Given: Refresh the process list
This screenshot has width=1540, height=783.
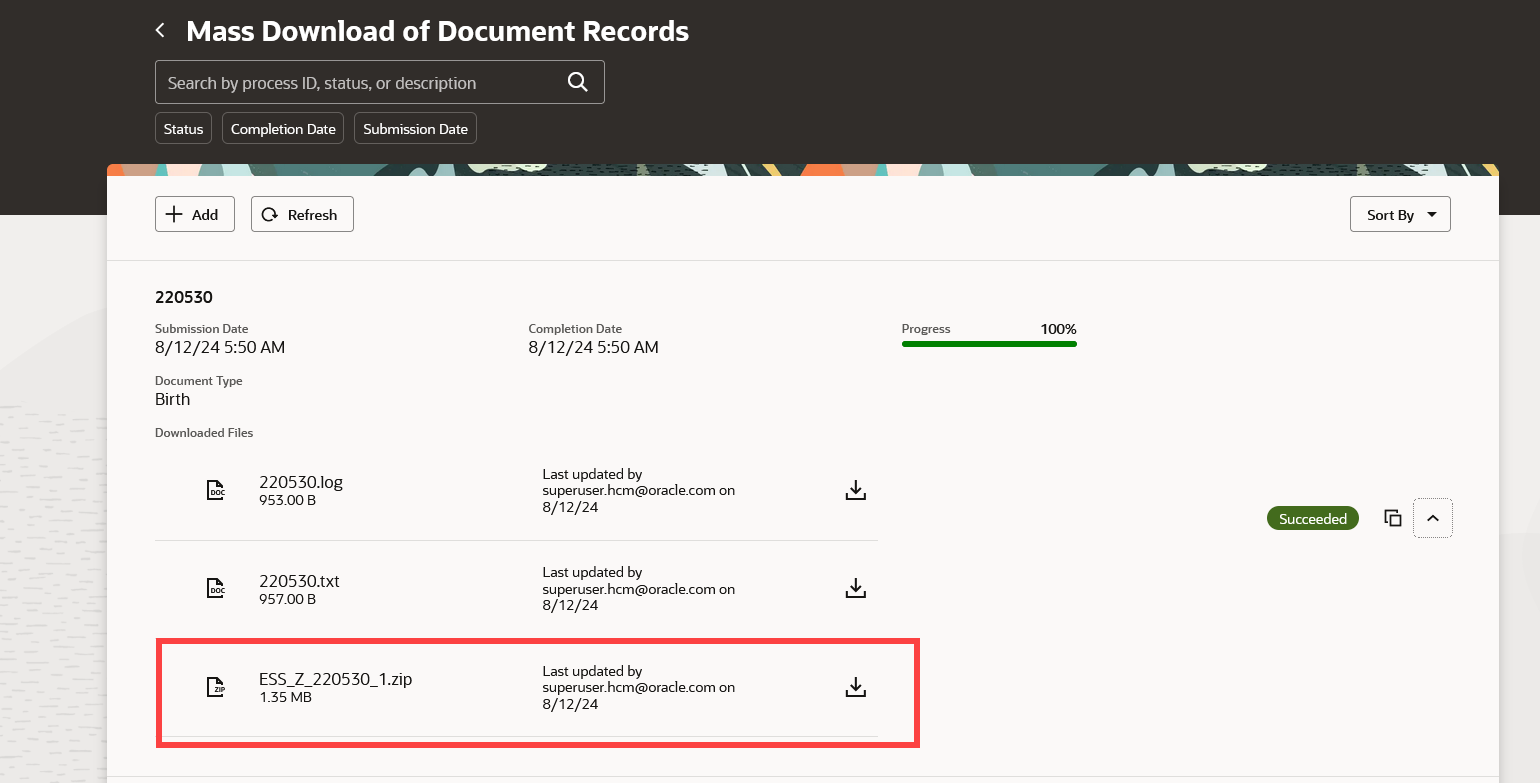Looking at the screenshot, I should click(x=302, y=214).
